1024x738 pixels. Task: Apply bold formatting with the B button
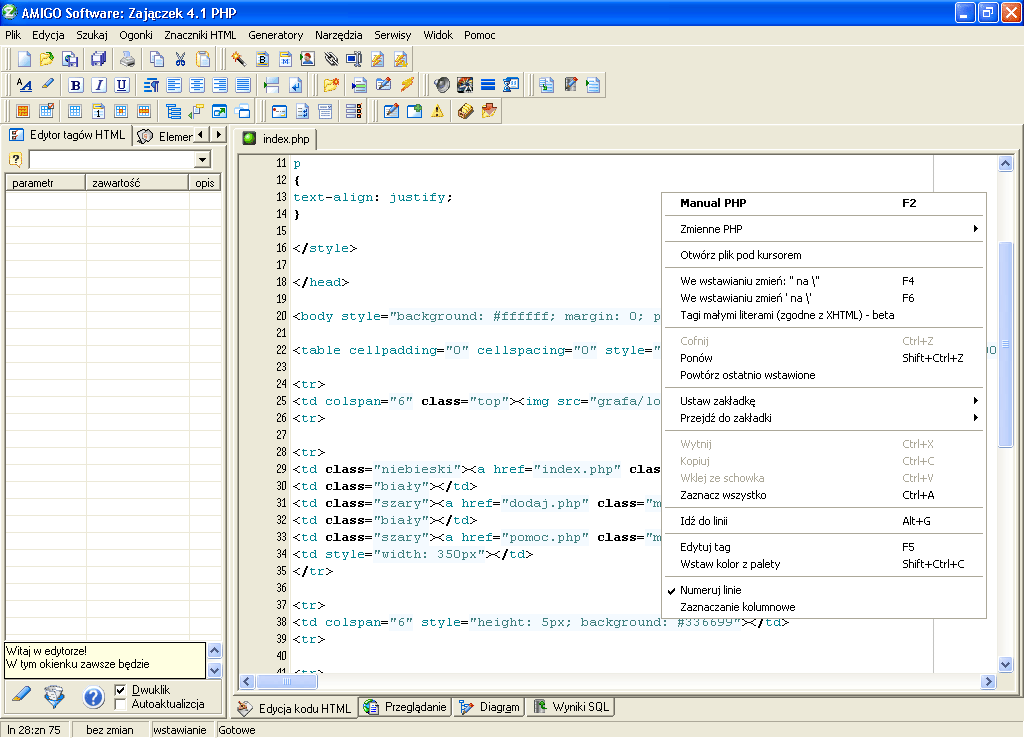click(76, 85)
